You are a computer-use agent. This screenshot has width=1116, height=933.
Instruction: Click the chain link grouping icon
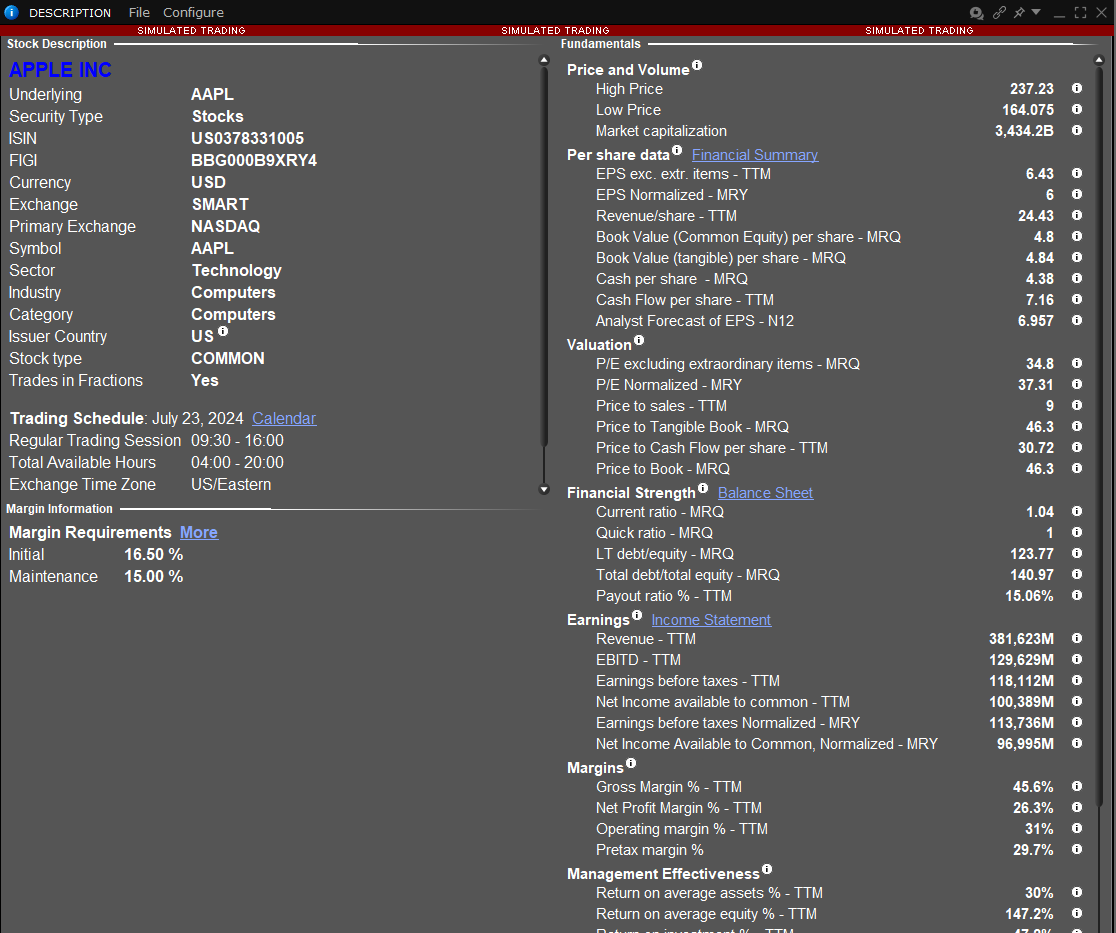tap(999, 13)
